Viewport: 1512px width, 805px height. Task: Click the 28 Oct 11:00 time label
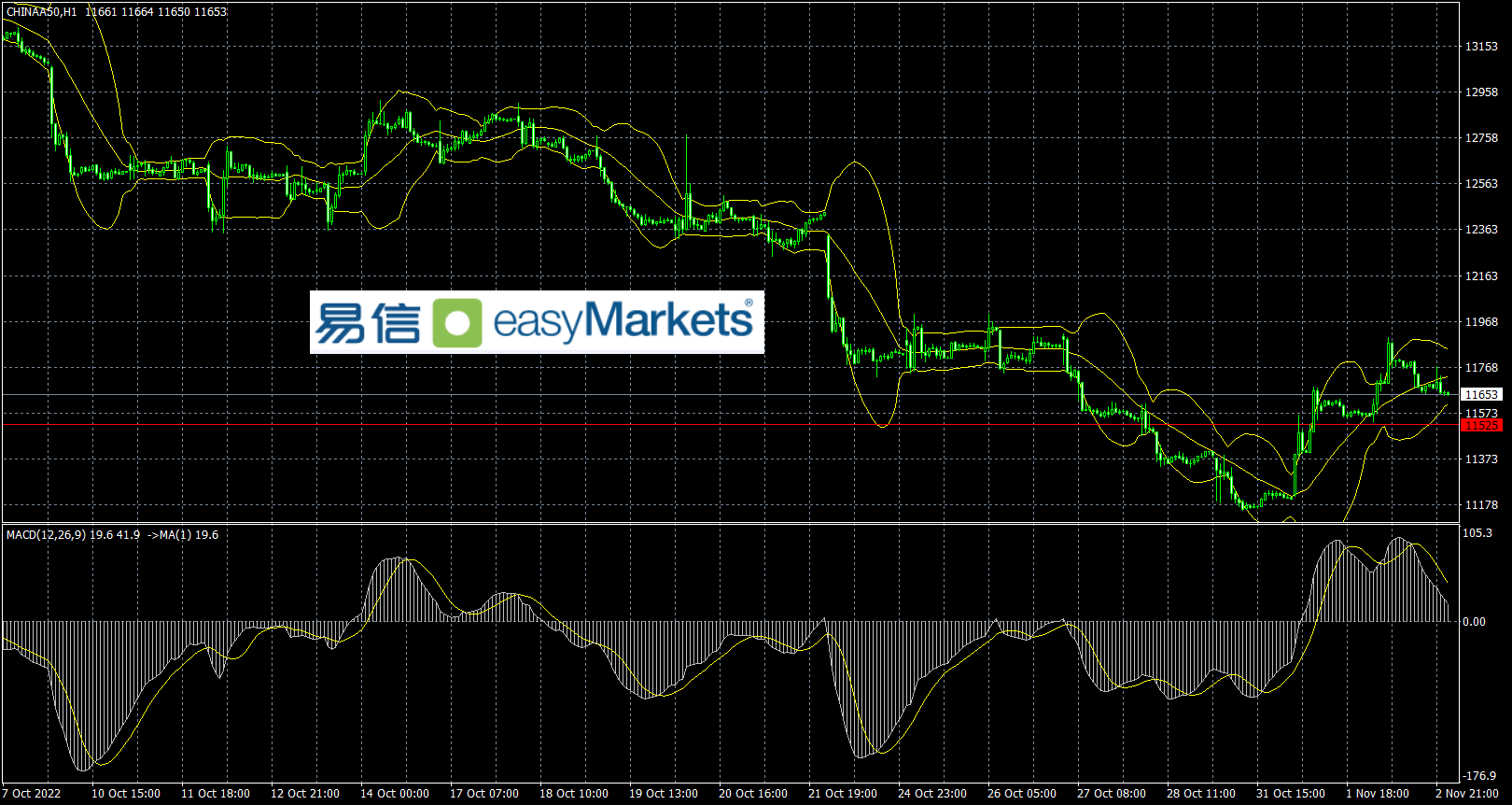(x=1201, y=794)
